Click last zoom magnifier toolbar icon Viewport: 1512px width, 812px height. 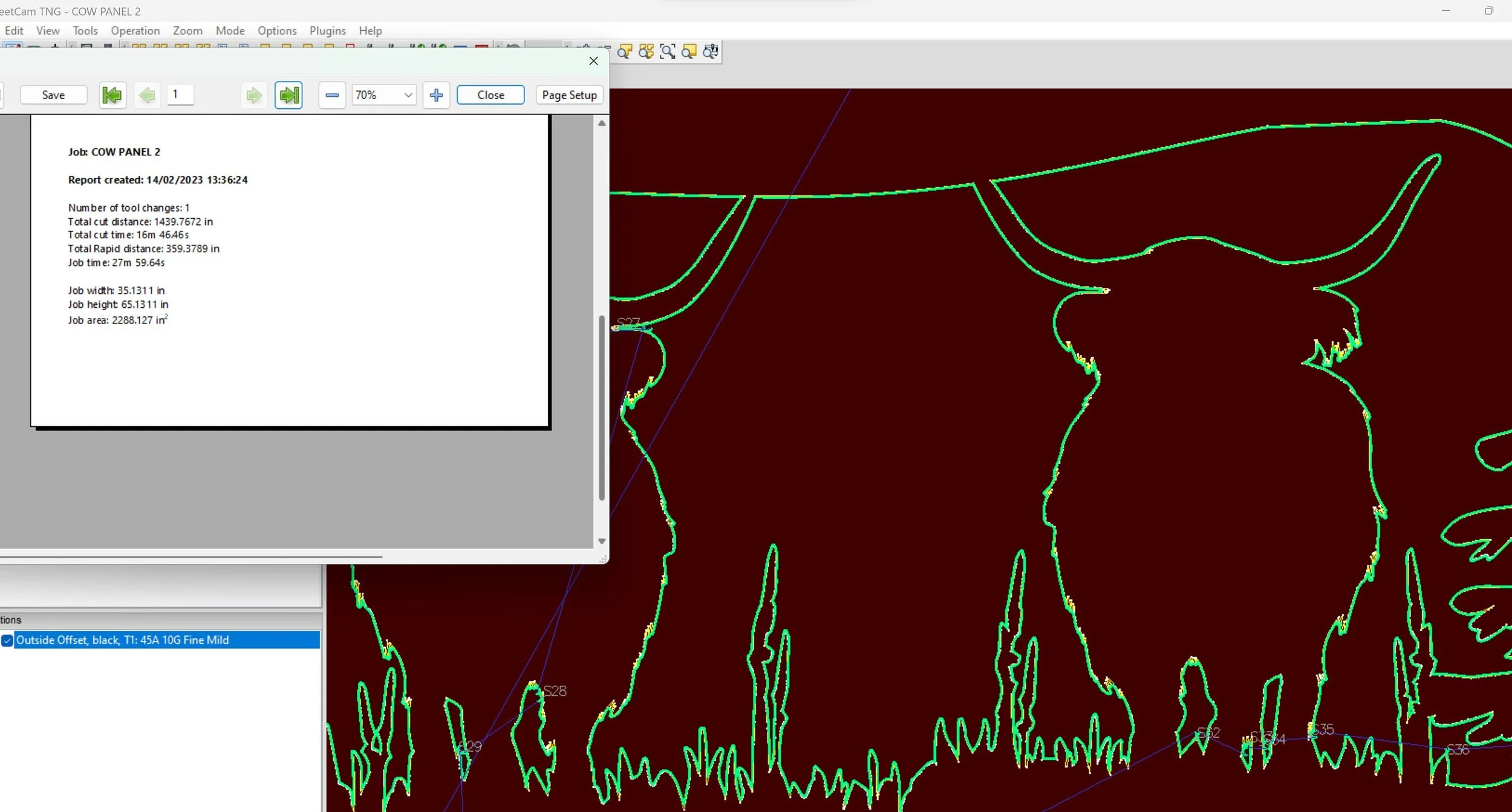point(711,52)
